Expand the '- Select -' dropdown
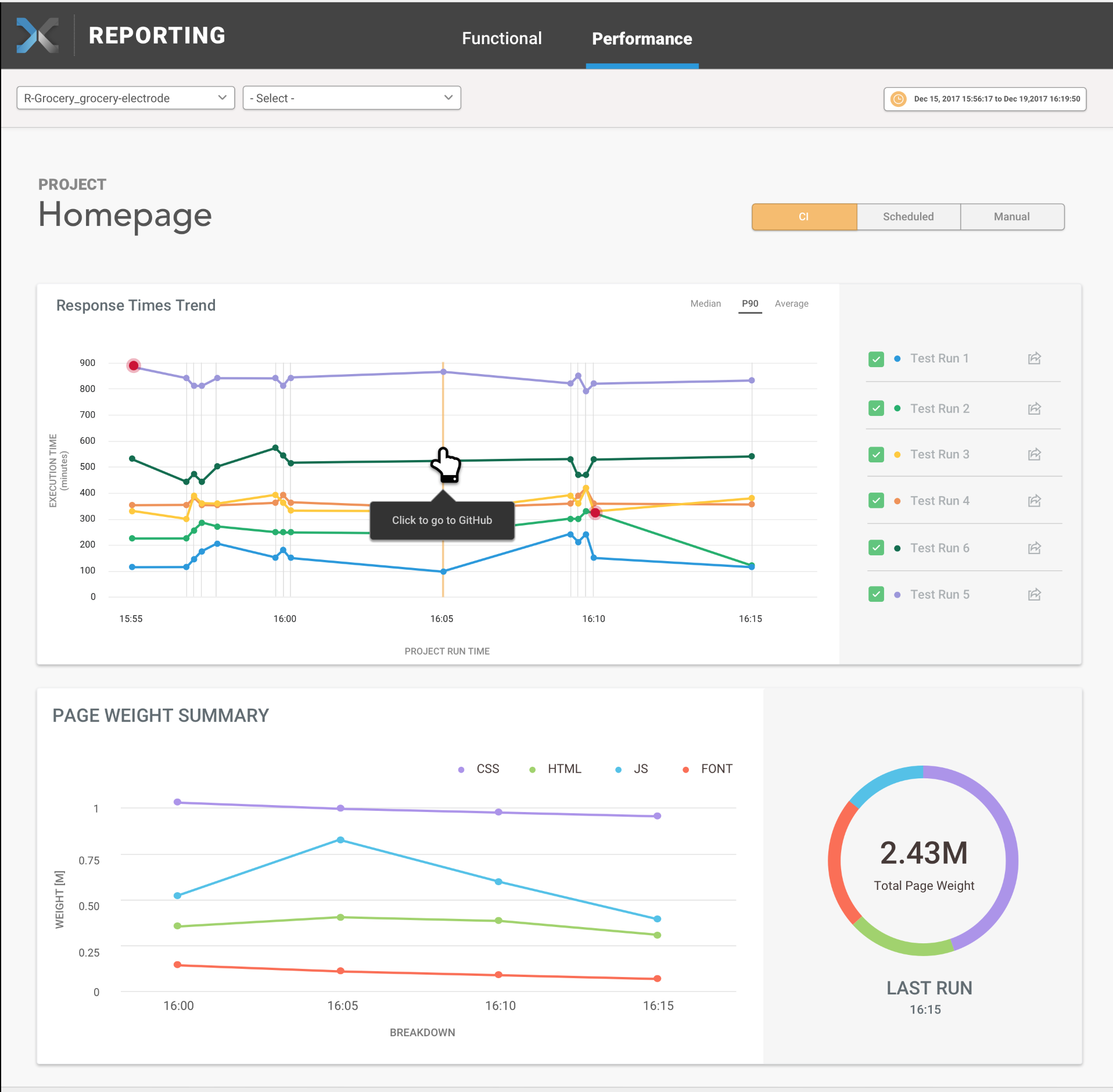The width and height of the screenshot is (1113, 1092). point(351,98)
